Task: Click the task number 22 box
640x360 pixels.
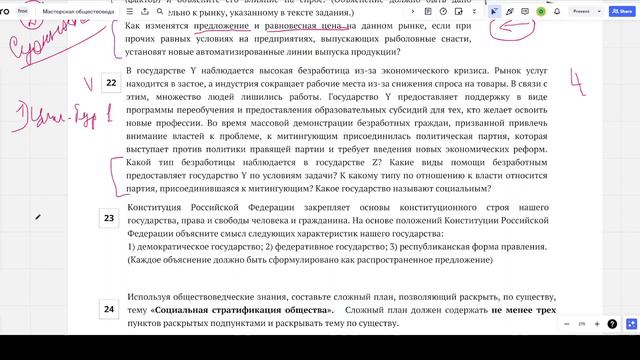Action: [111, 83]
